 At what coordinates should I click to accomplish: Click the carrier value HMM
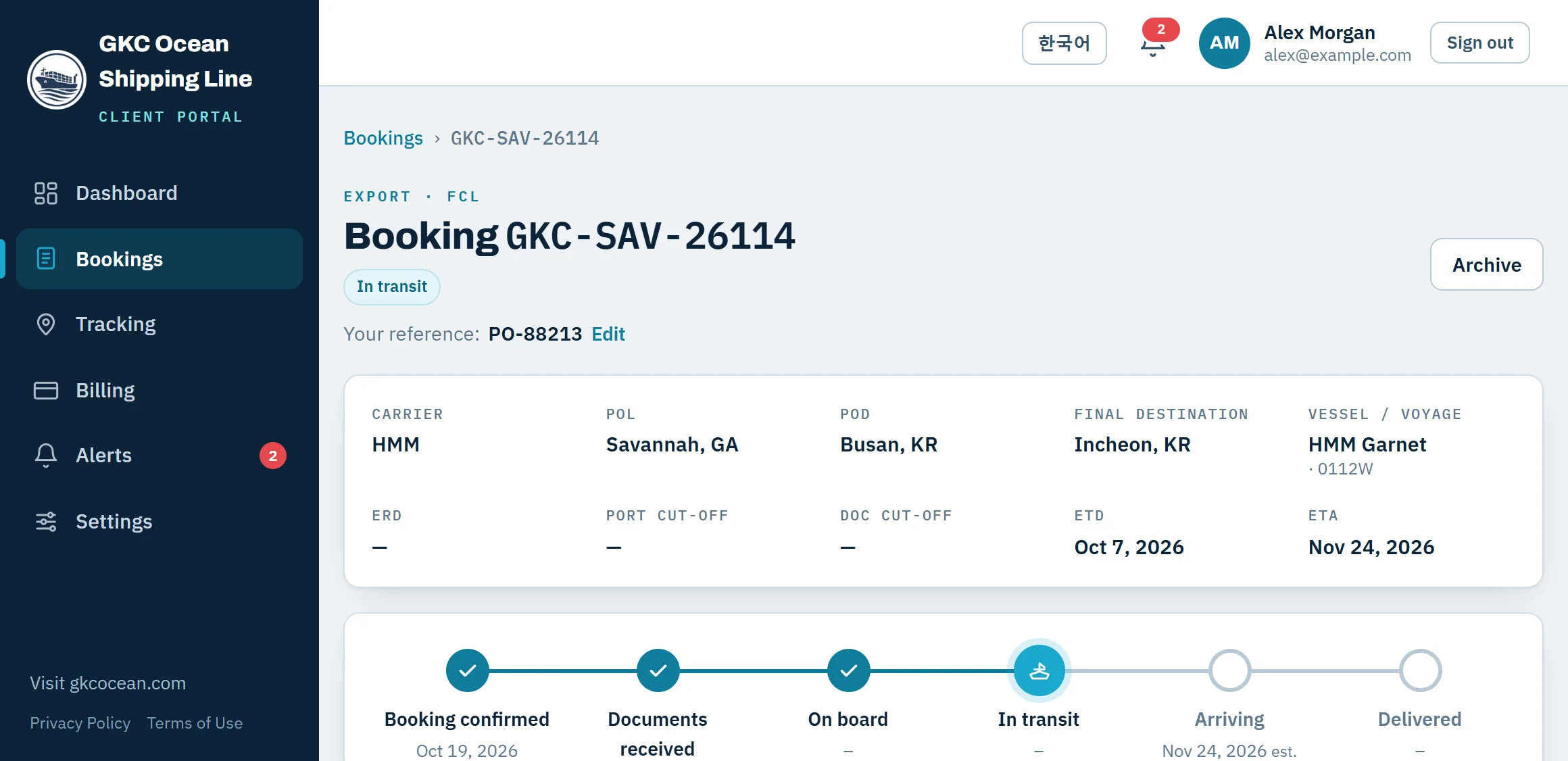pos(395,445)
